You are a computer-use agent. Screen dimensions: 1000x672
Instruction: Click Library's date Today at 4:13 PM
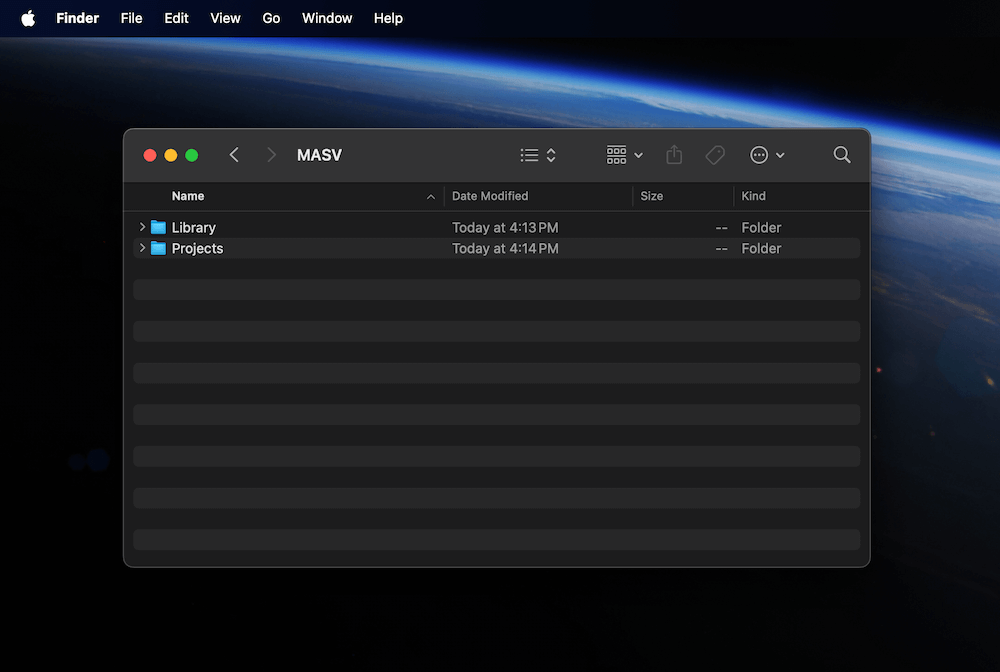(x=505, y=228)
